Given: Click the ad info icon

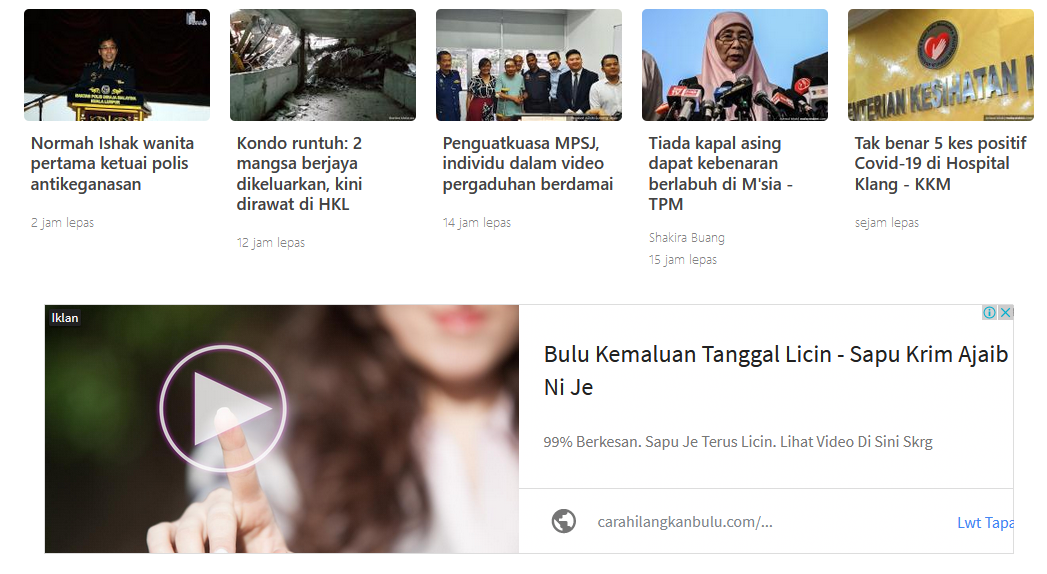Looking at the screenshot, I should click(x=989, y=312).
